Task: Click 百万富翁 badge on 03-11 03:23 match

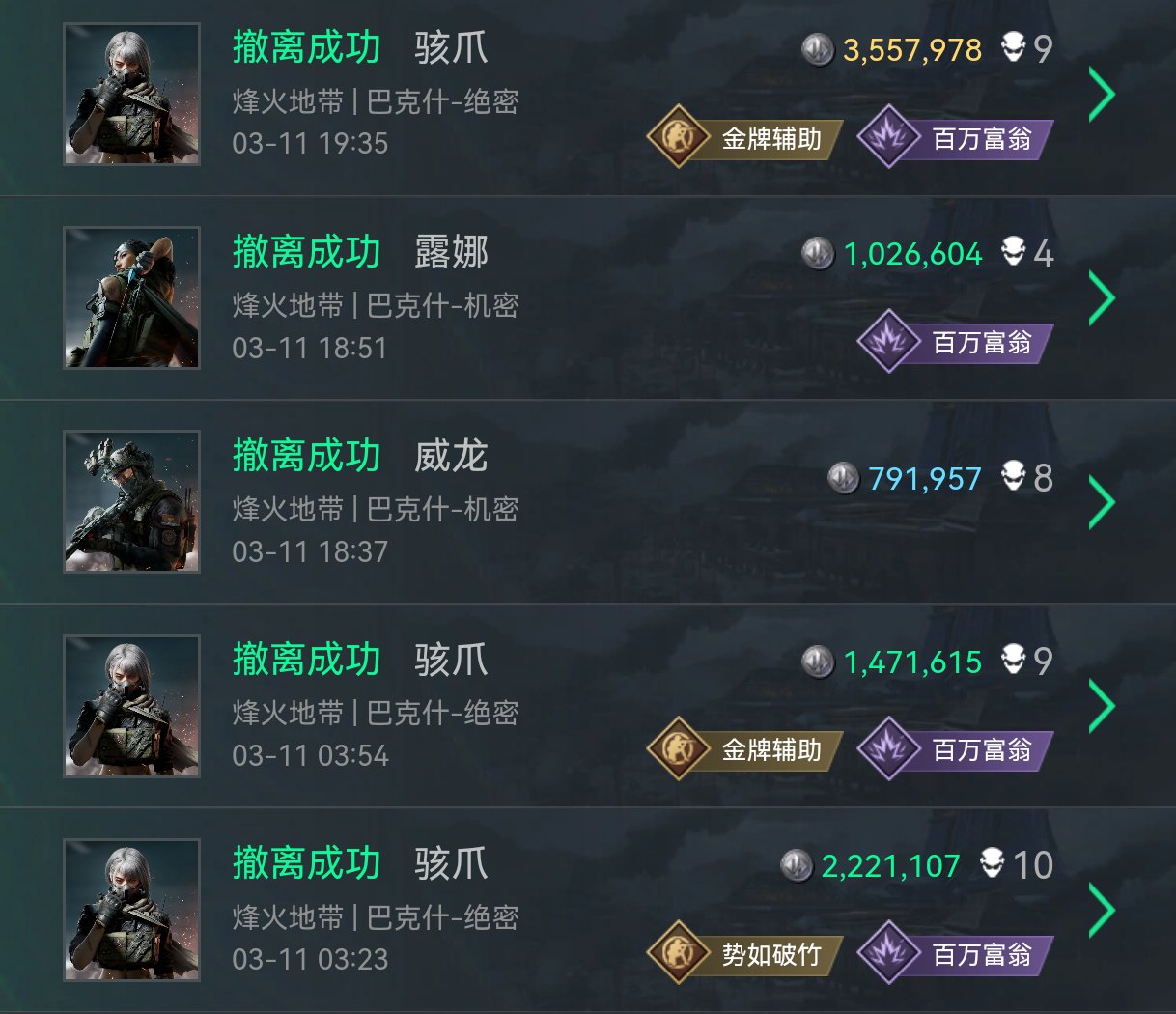Action: pos(954,954)
